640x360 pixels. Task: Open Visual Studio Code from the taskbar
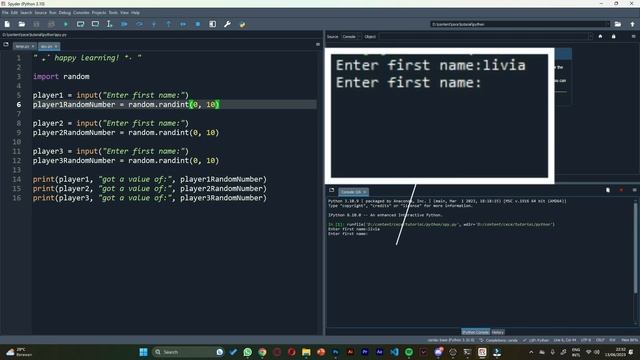[x=394, y=352]
